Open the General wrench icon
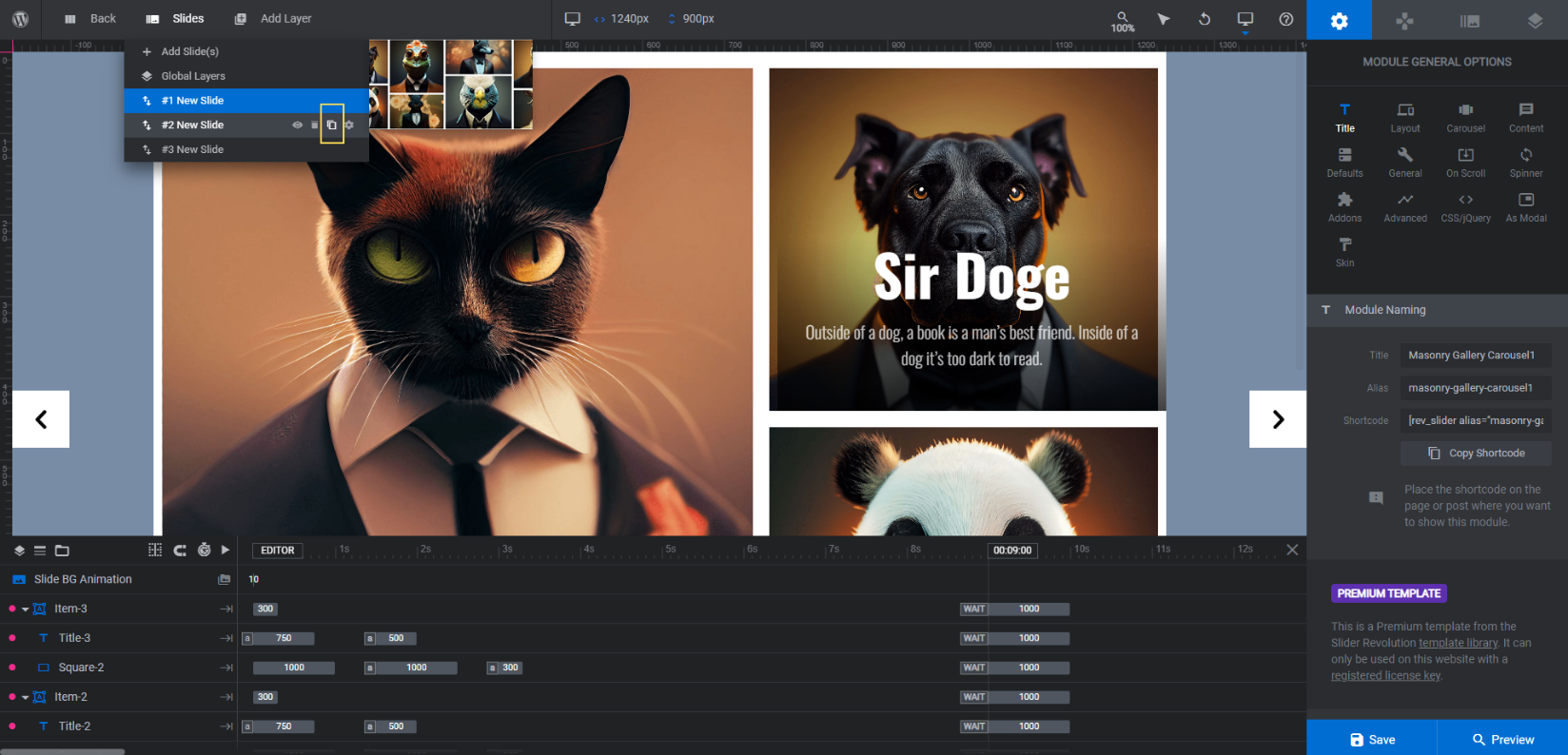 pyautogui.click(x=1405, y=163)
